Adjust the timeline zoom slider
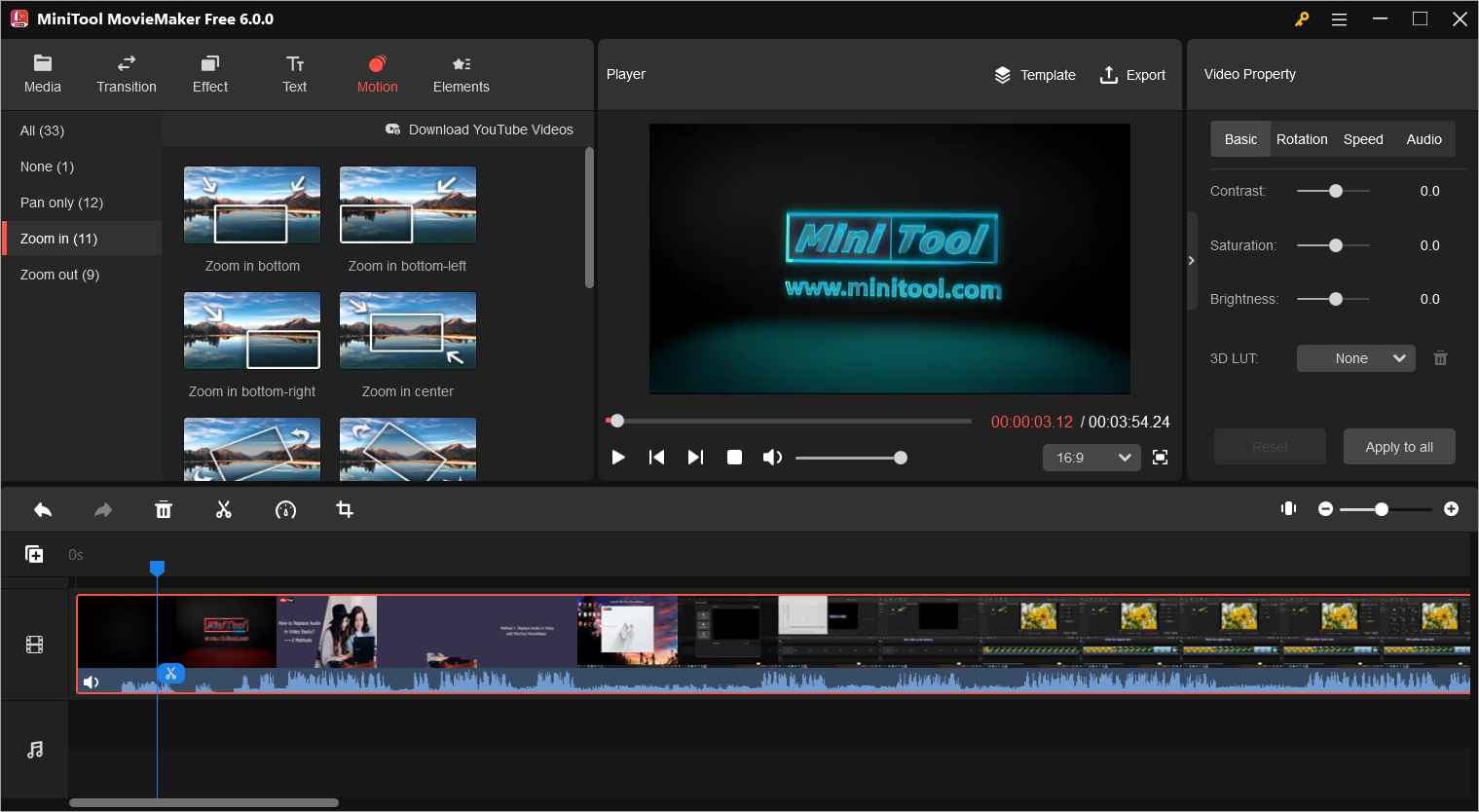 coord(1387,509)
